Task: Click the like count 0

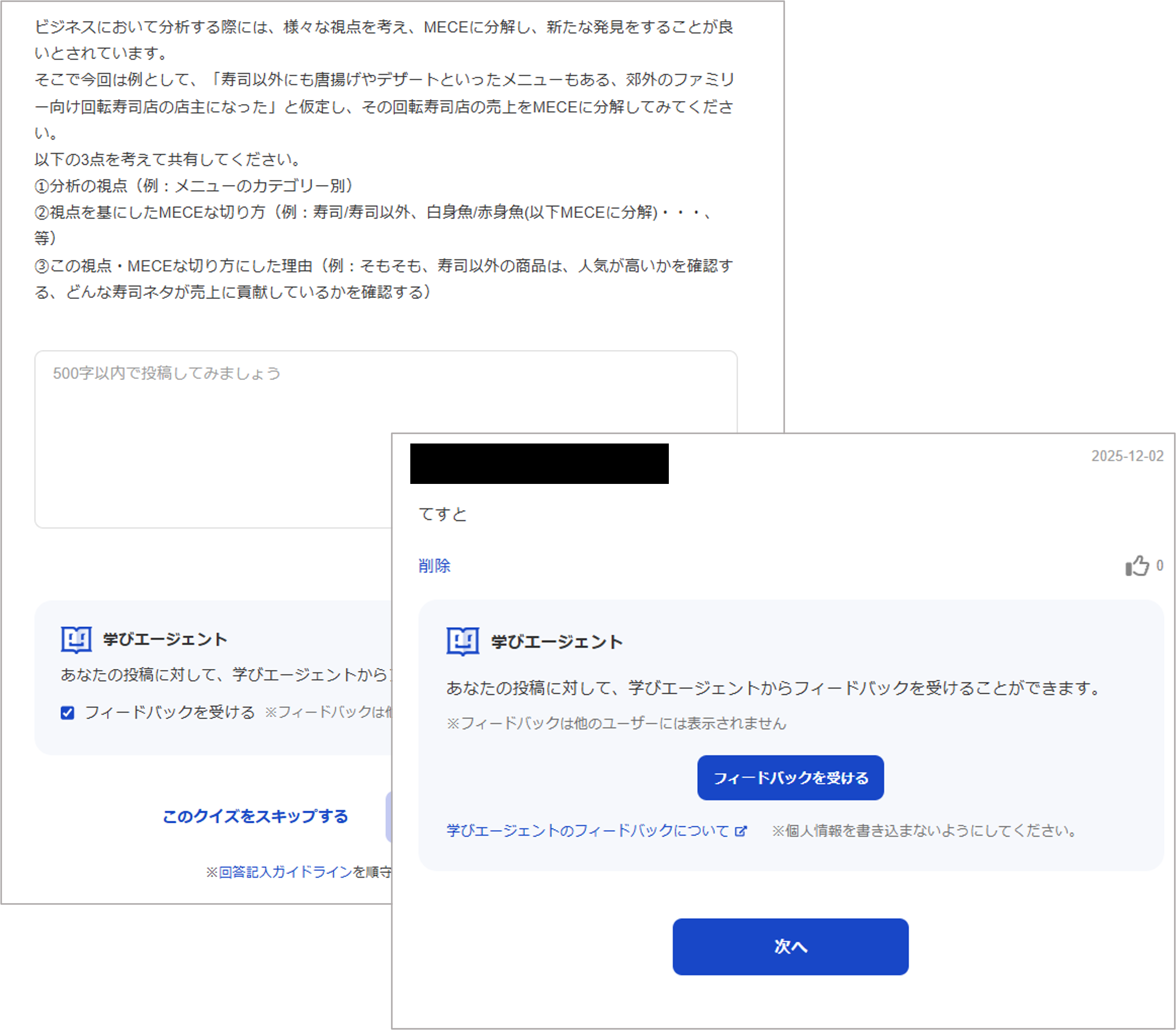Action: [x=1159, y=566]
